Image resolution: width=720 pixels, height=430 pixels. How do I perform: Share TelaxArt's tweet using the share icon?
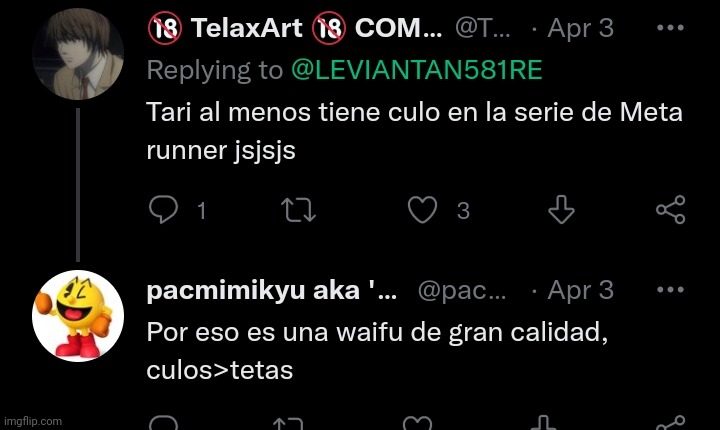pos(671,209)
